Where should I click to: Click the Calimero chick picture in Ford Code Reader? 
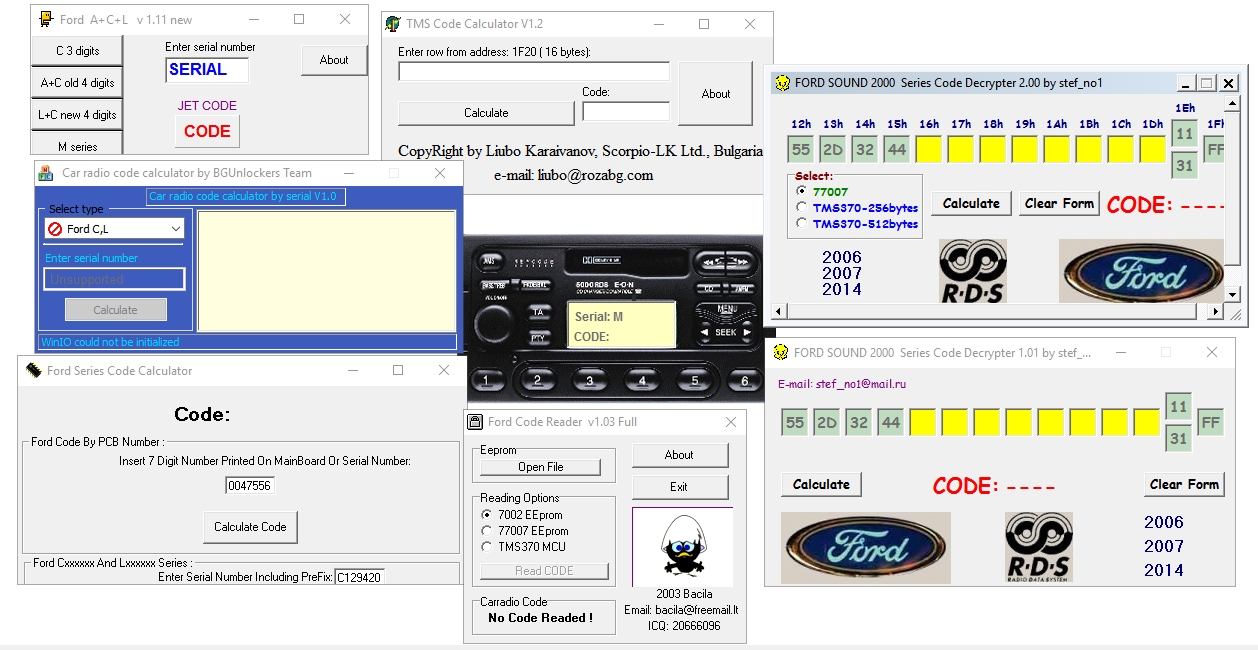[x=682, y=547]
